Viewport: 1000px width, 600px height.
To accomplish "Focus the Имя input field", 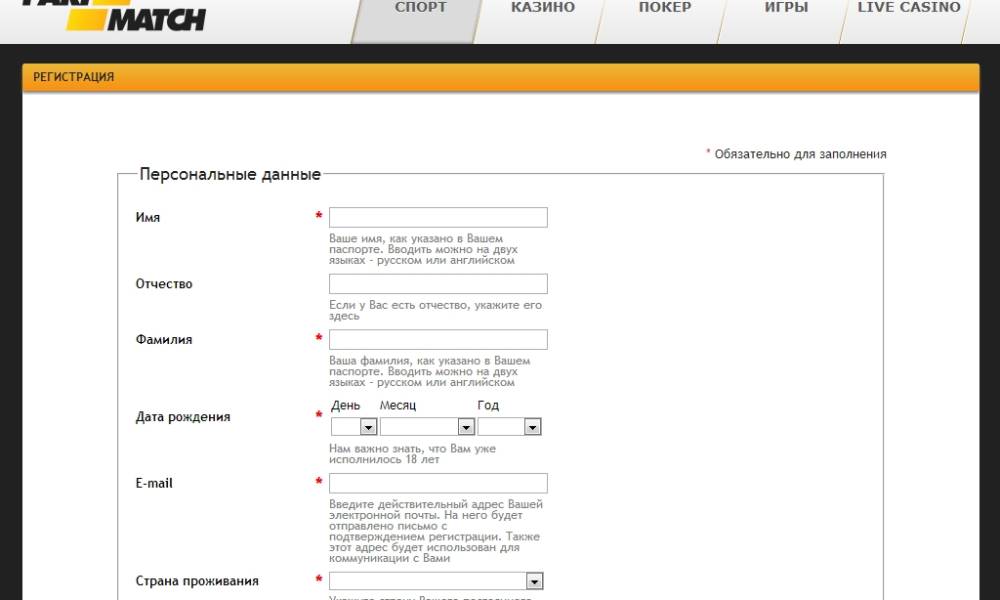I will click(438, 217).
